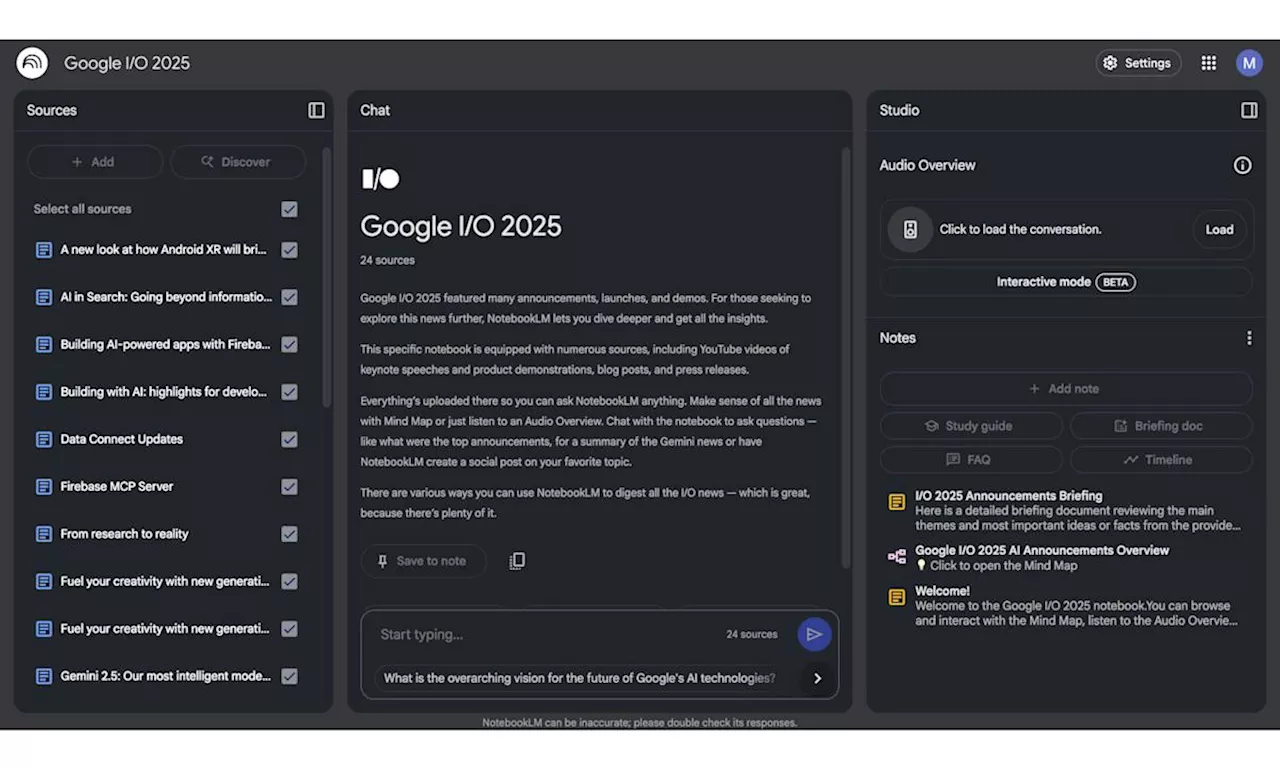Screen dimensions: 1280x768
Task: Add a new source
Action: (94, 162)
